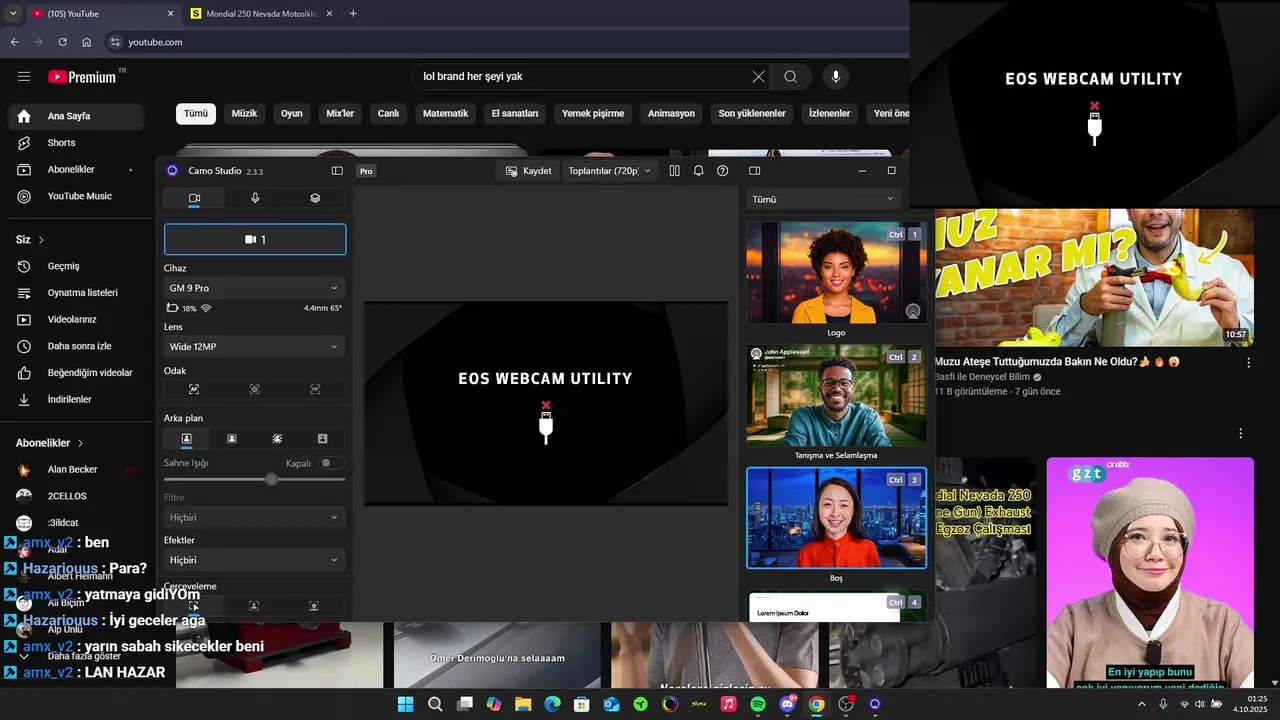This screenshot has width=1280, height=720.
Task: Pause Camo video feed
Action: pyautogui.click(x=674, y=171)
